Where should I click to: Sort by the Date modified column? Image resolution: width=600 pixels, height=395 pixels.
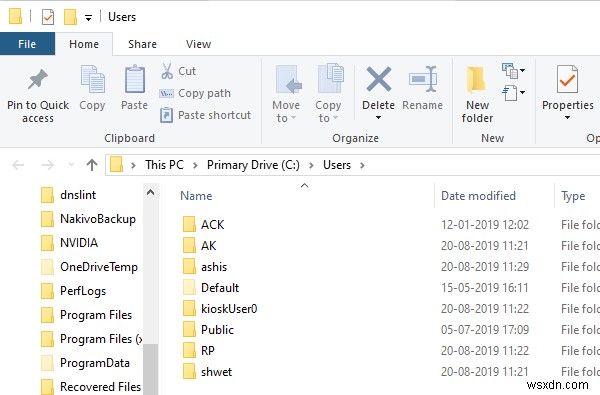[x=478, y=196]
